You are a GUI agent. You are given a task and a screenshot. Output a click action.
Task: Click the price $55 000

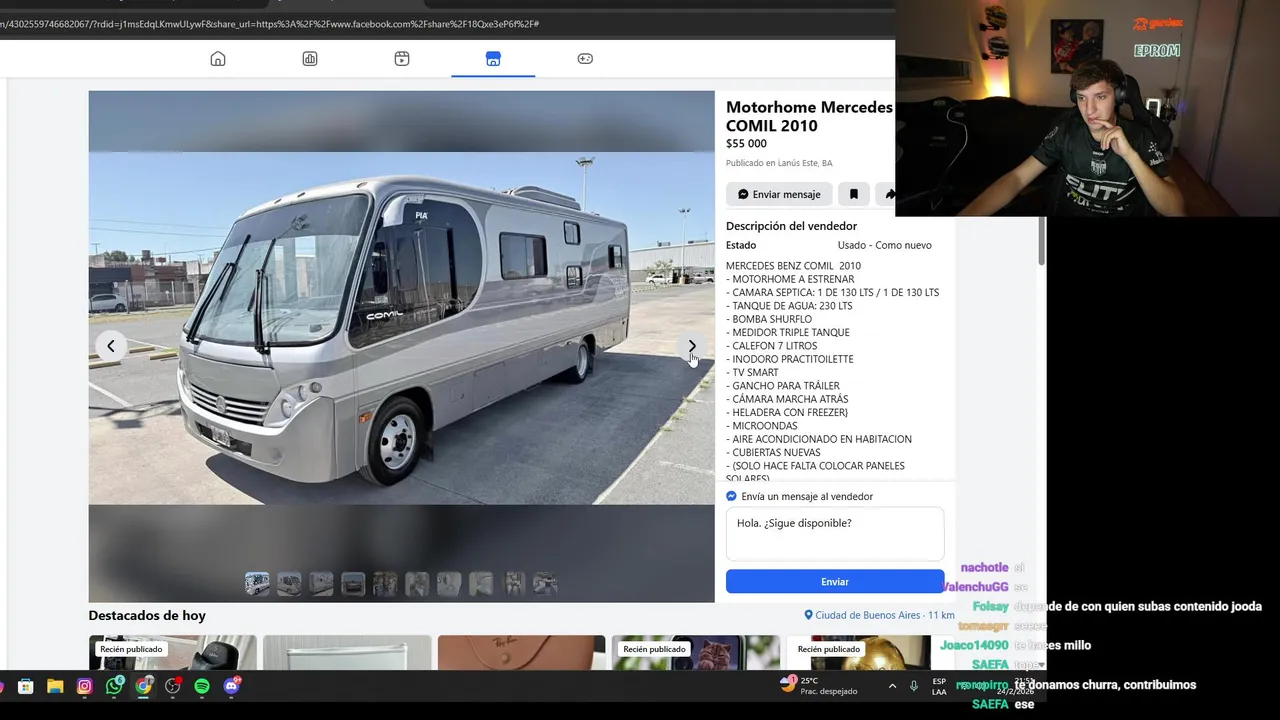(x=746, y=144)
